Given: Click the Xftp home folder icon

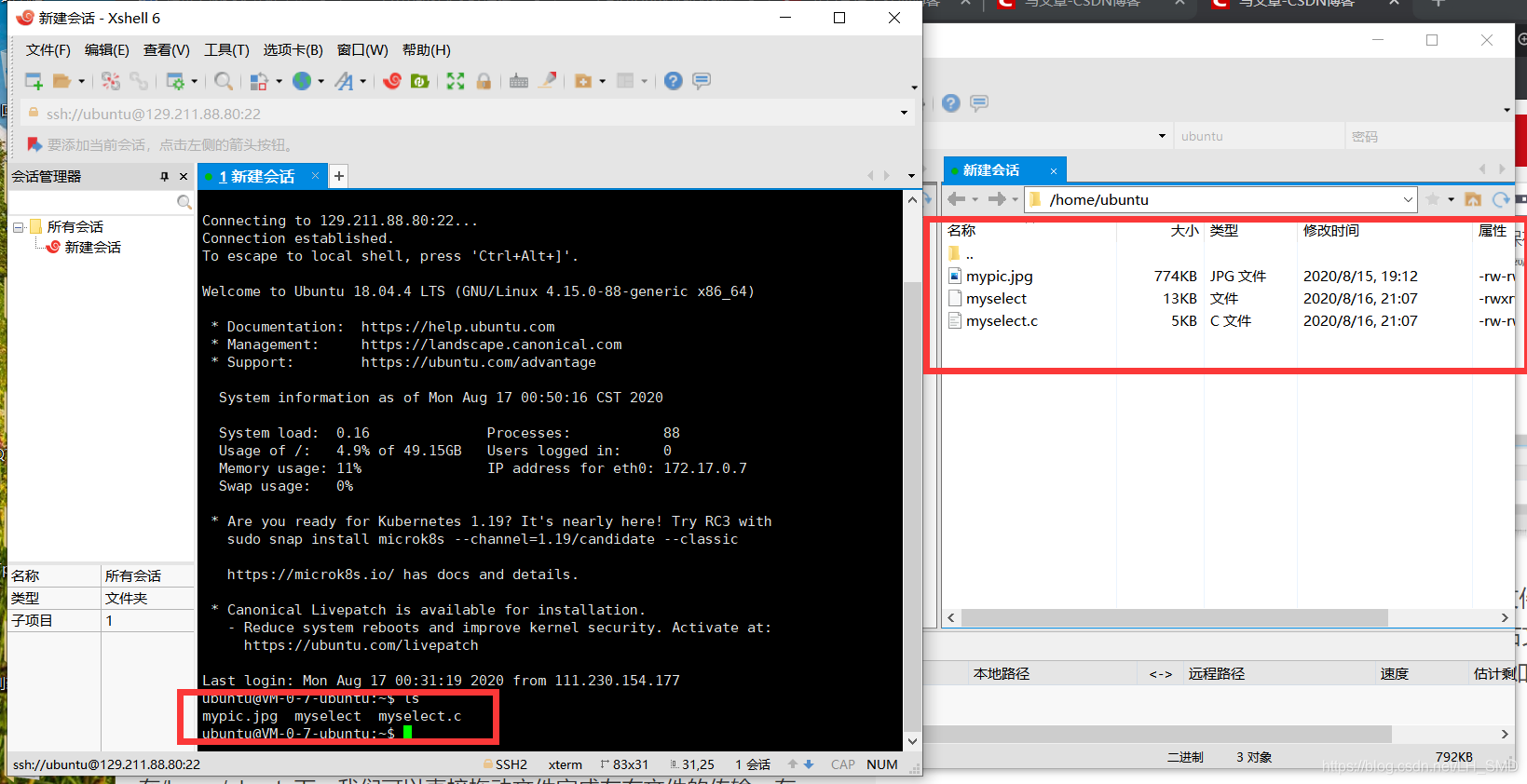Looking at the screenshot, I should point(1473,199).
